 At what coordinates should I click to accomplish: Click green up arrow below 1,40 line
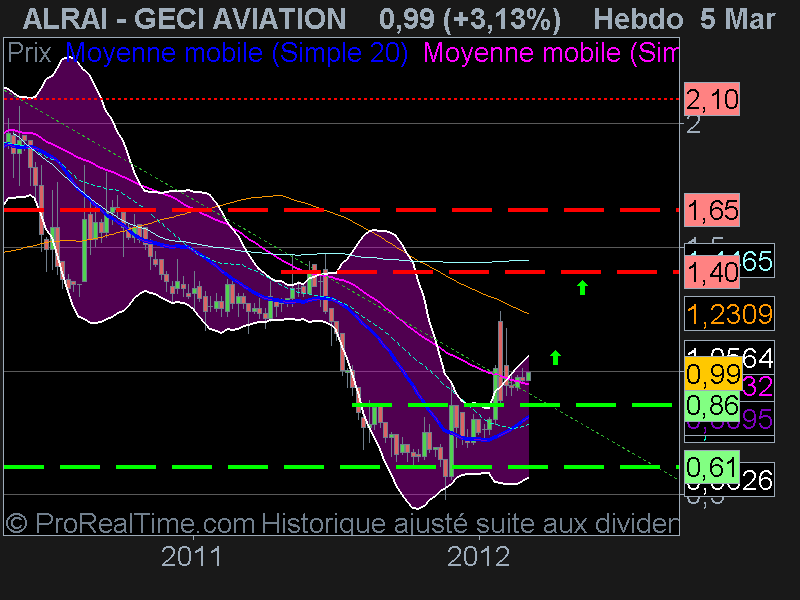coord(582,287)
